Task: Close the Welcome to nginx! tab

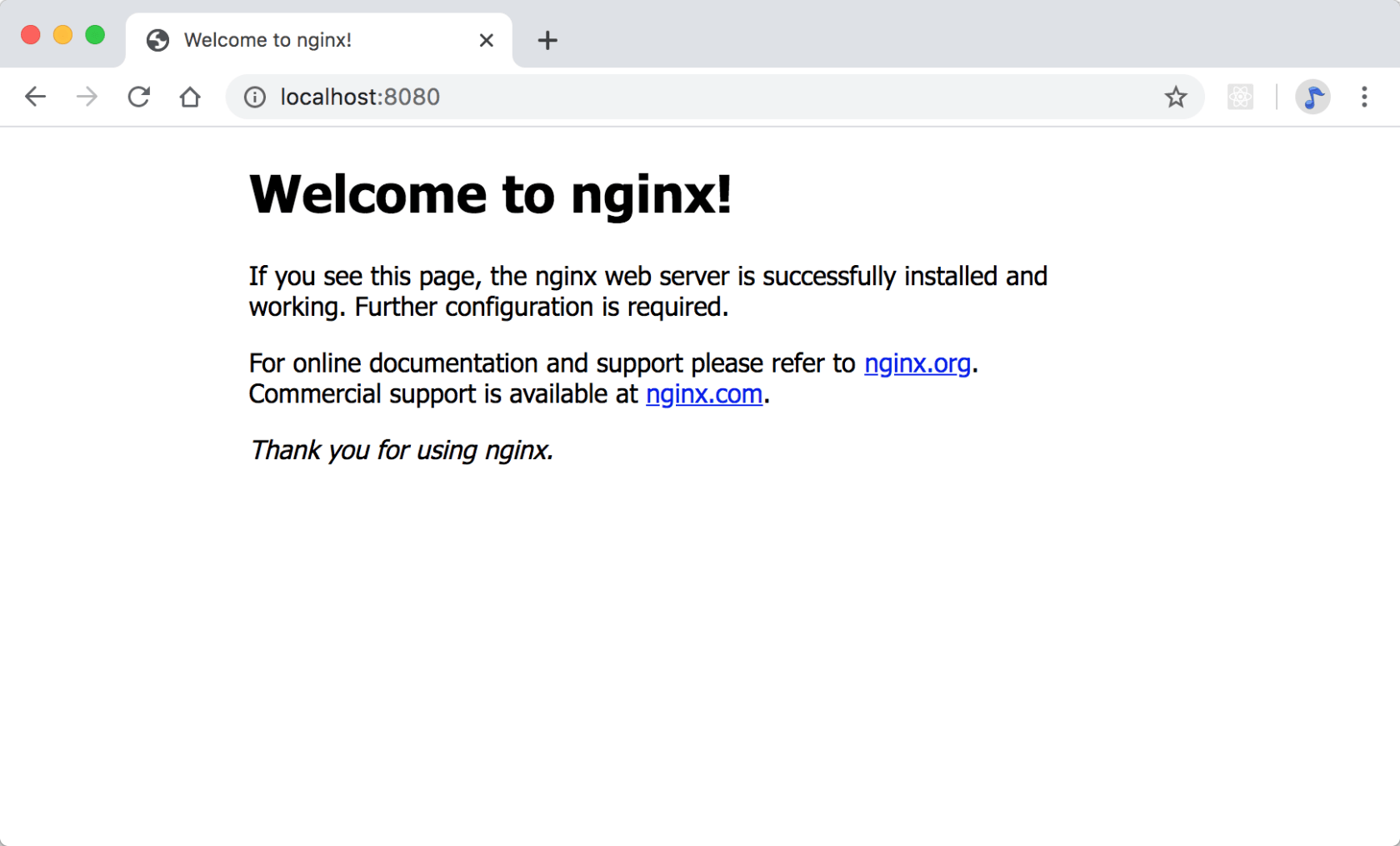Action: pos(487,40)
